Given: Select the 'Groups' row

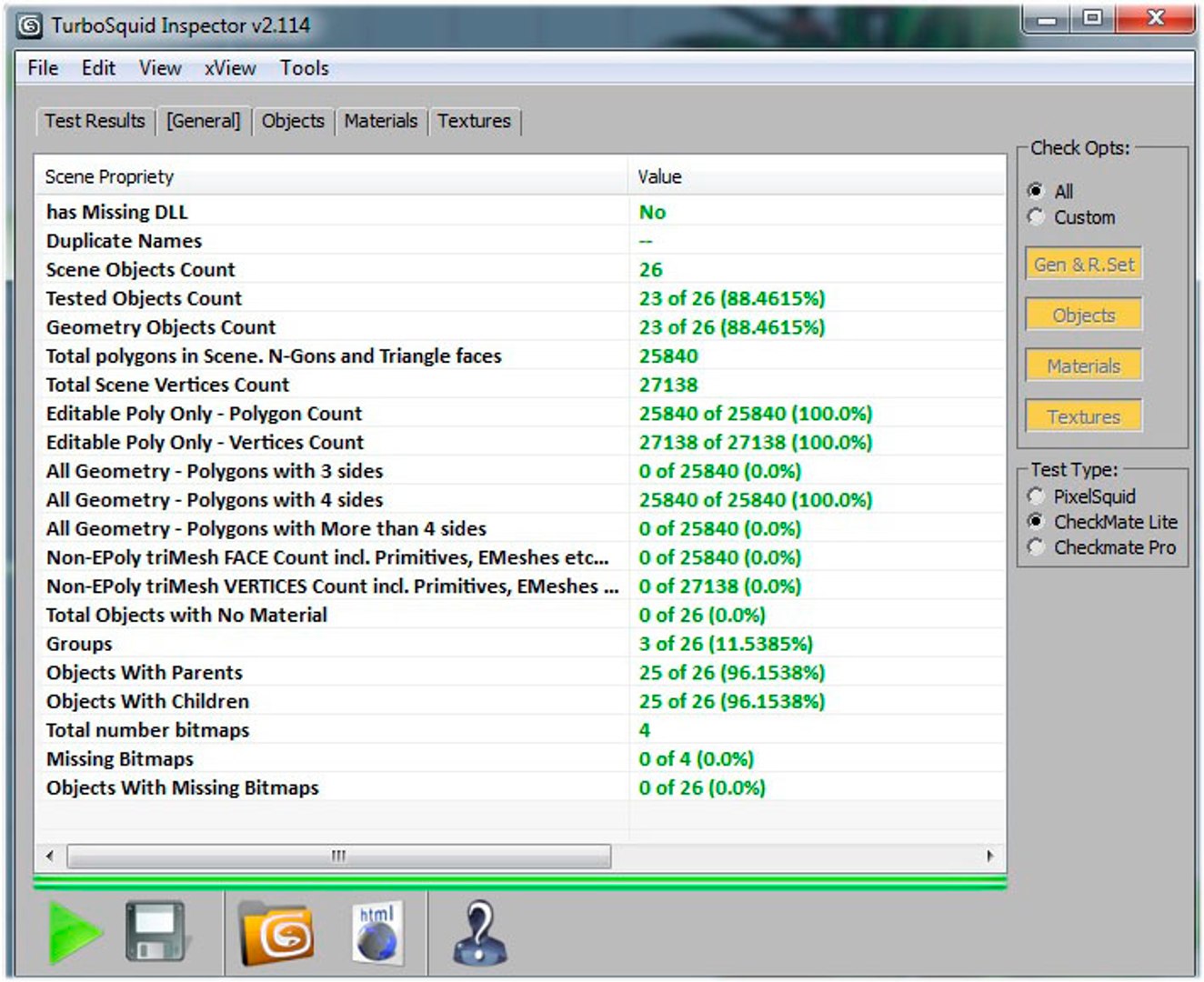Looking at the screenshot, I should (520, 644).
